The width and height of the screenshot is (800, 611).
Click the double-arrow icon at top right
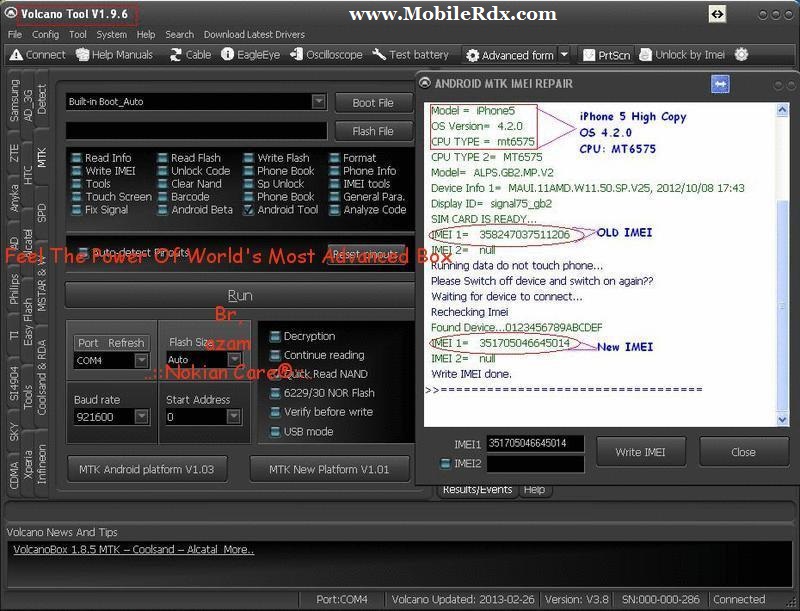717,14
